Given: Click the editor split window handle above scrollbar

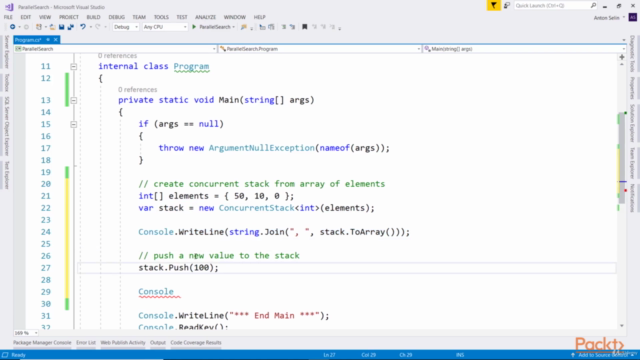Looking at the screenshot, I should 622,57.
